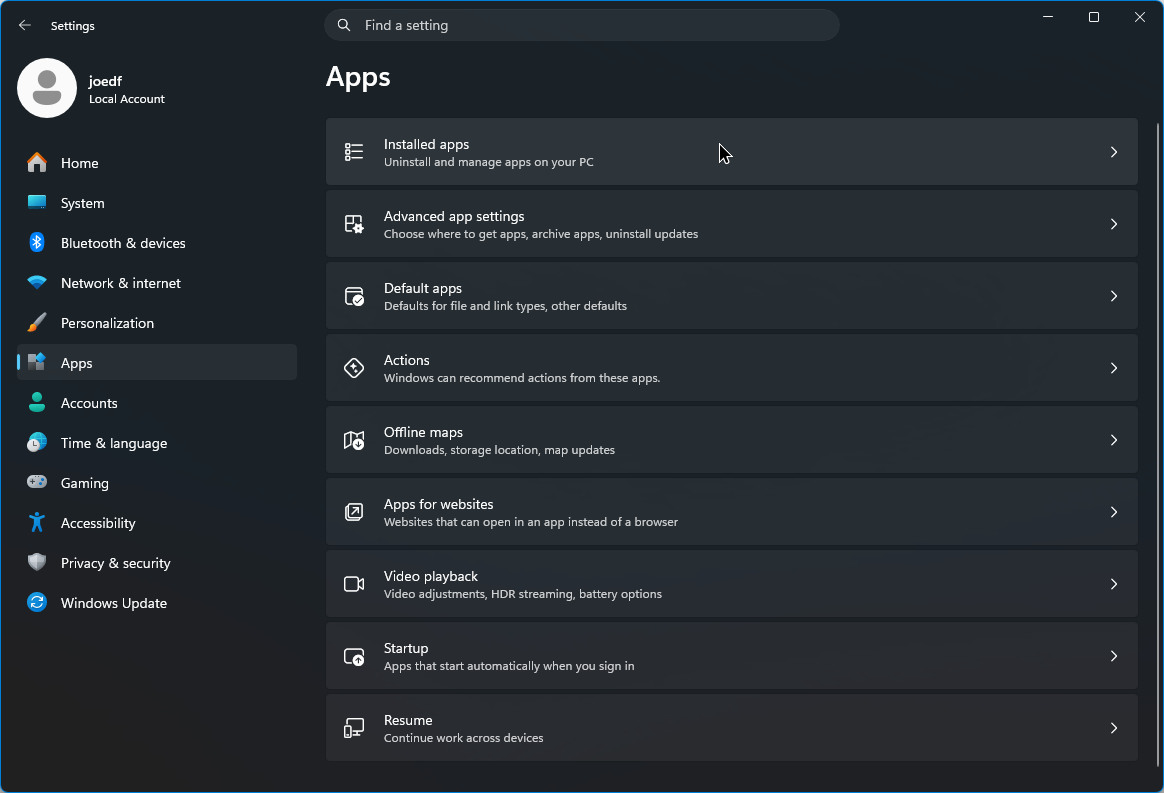The height and width of the screenshot is (793, 1164).
Task: Click the Windows Update sync icon
Action: 37,602
